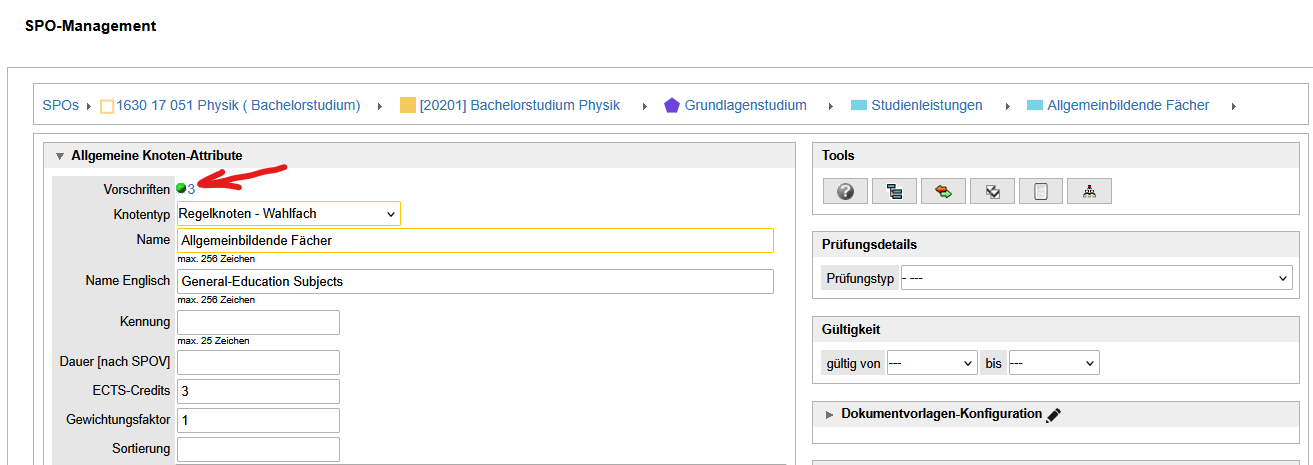Expand the Dokumentvorlagen-Konfiguration section
Screen dimensions: 1313x465
point(830,414)
